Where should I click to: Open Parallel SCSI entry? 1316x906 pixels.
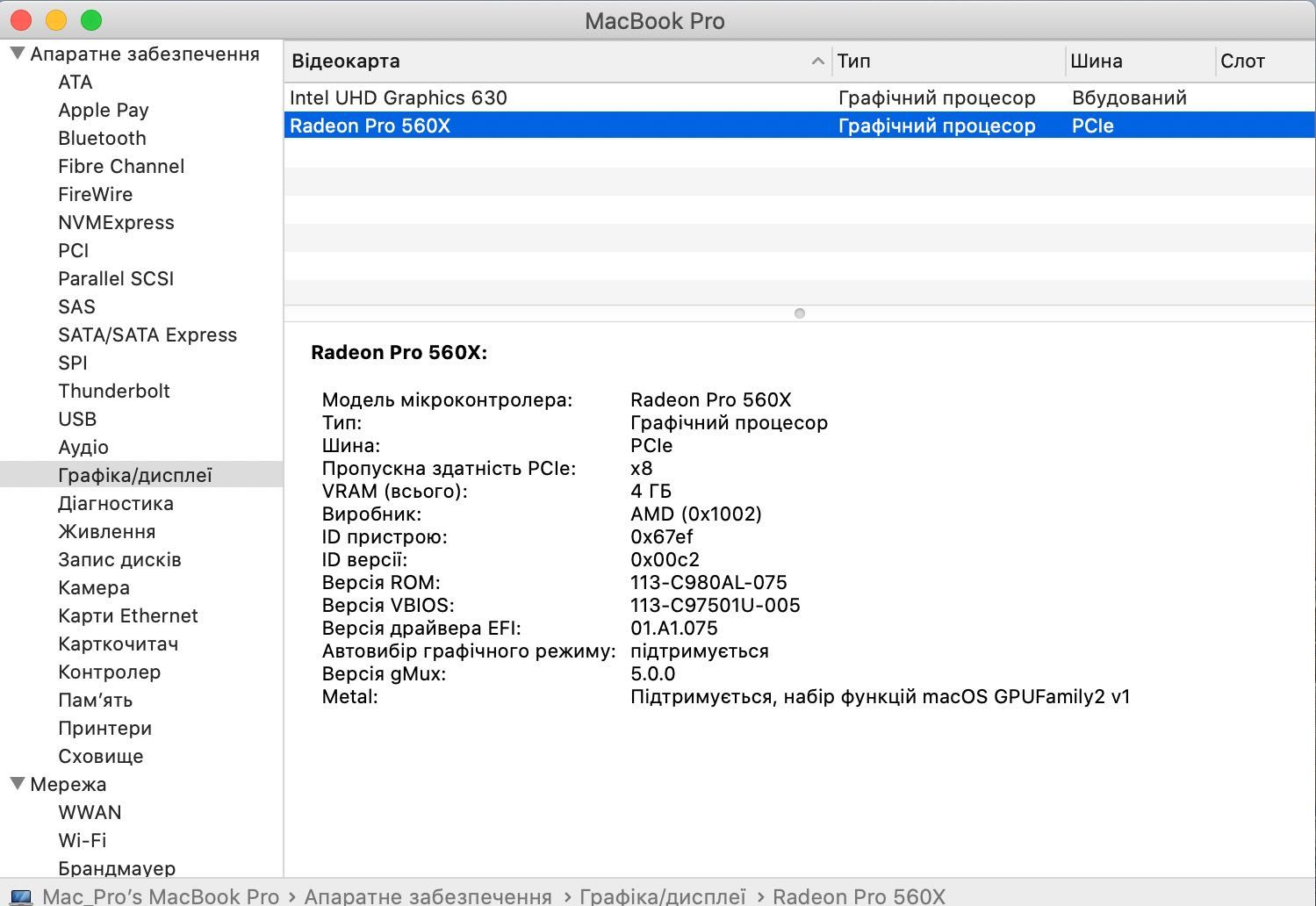pos(116,278)
